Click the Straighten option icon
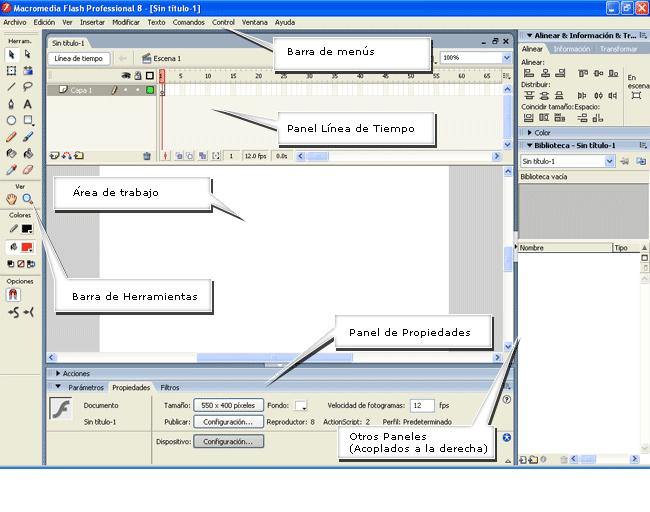Viewport: 650px width, 512px height. point(29,312)
